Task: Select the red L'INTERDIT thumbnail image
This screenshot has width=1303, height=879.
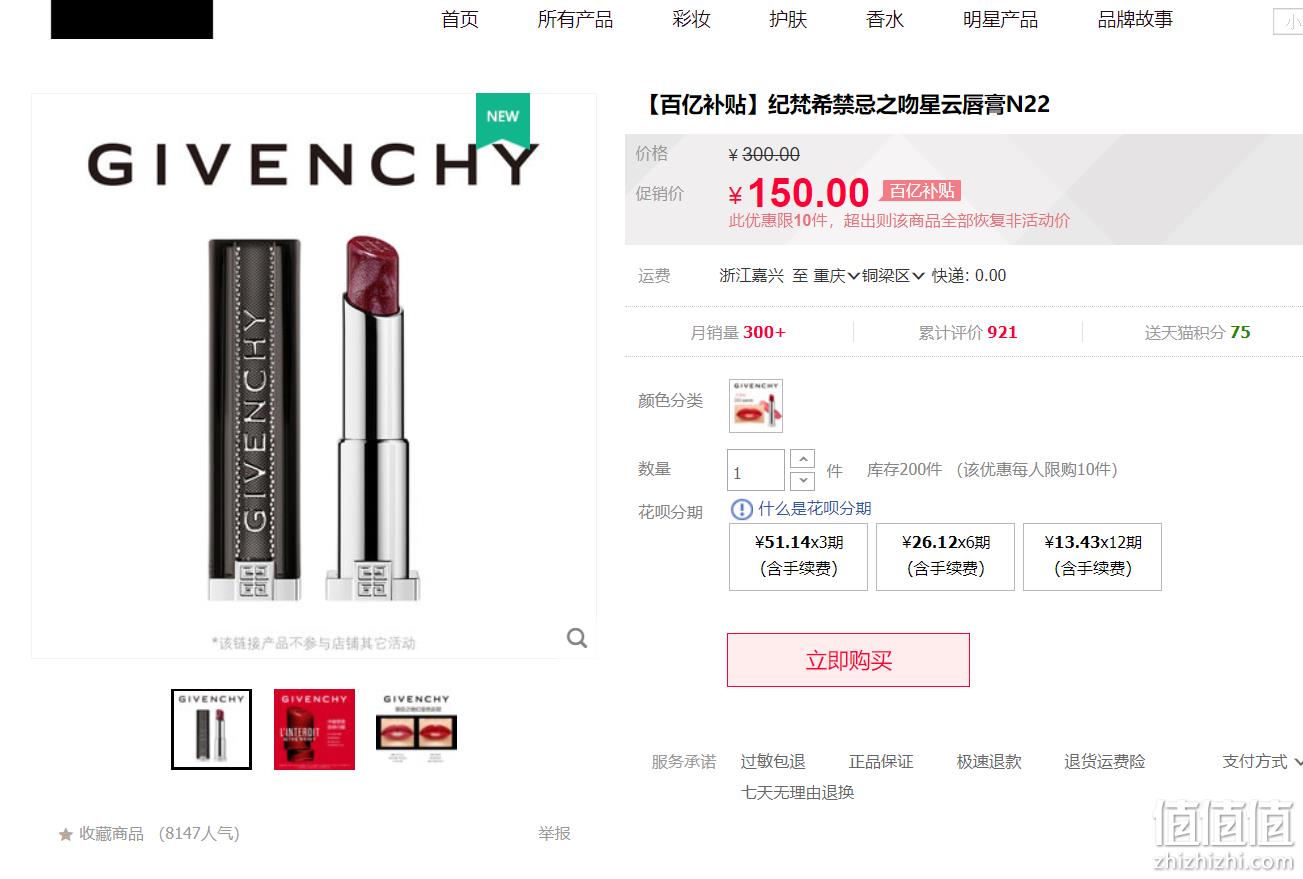Action: [314, 729]
